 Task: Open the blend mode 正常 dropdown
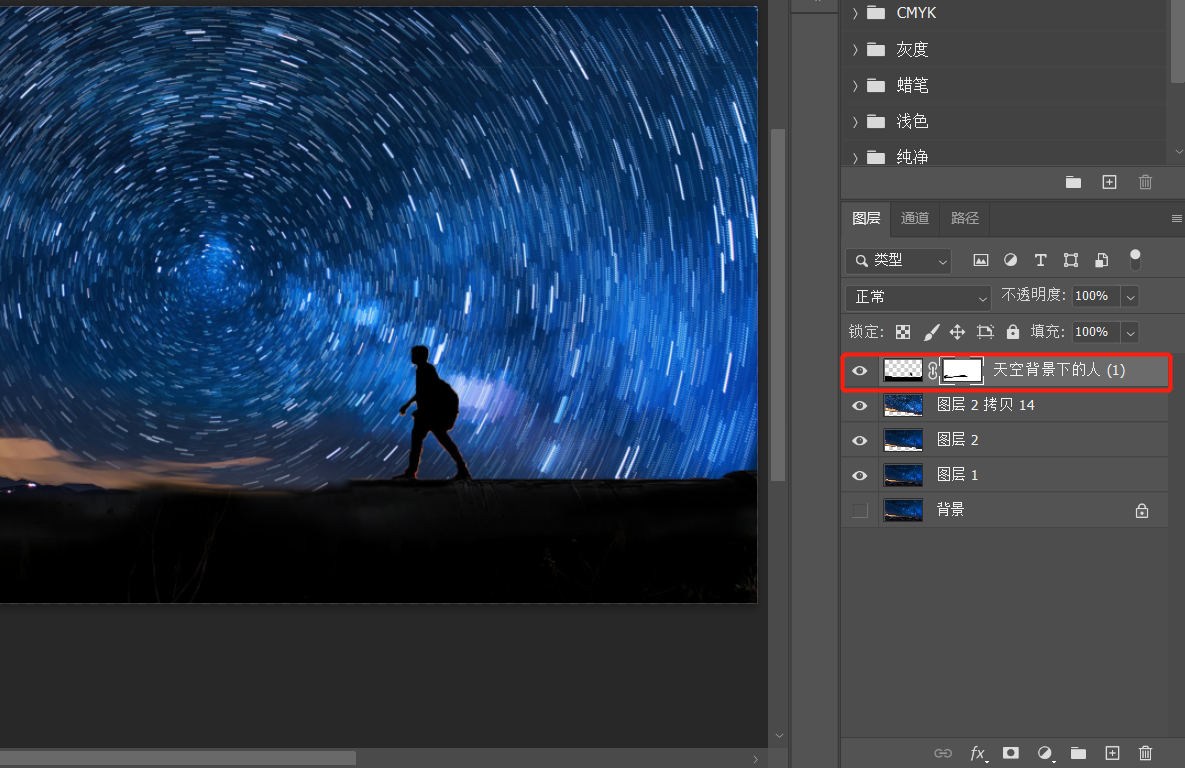917,297
